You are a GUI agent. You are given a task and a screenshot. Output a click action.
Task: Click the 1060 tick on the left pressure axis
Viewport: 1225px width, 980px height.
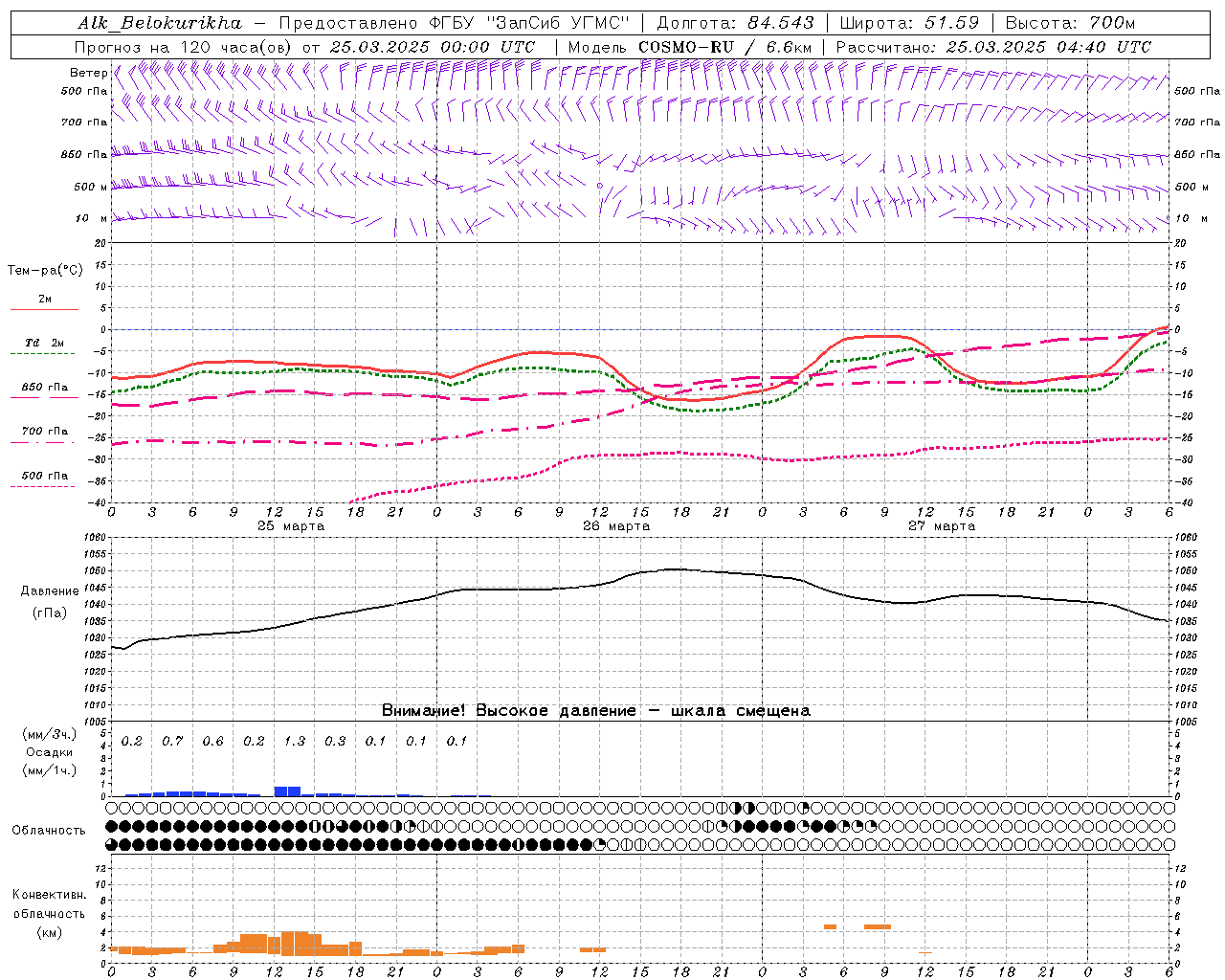click(x=94, y=538)
